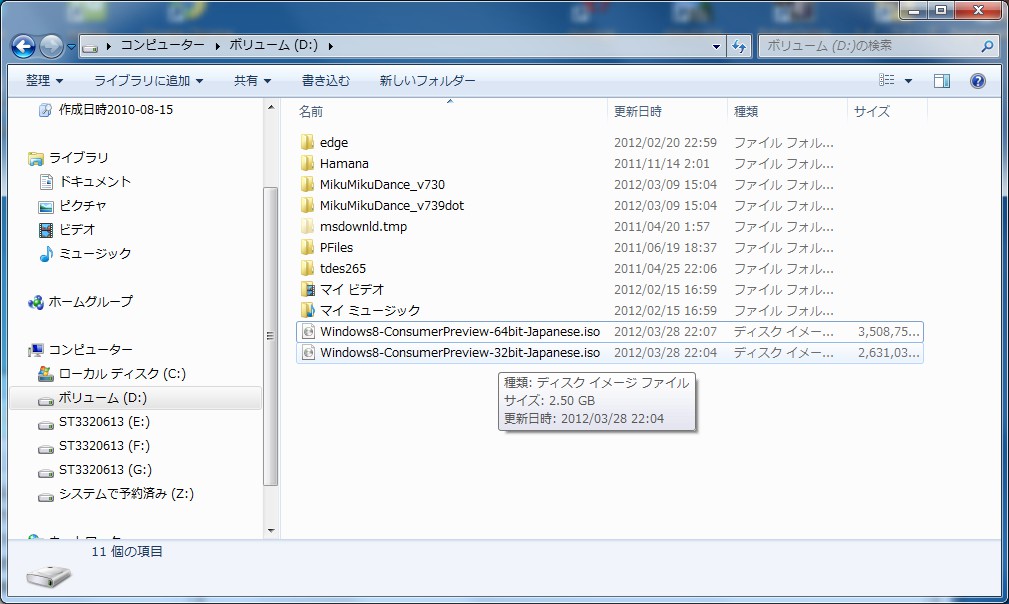Open the 整理 menu
The width and height of the screenshot is (1009, 604).
tap(44, 80)
